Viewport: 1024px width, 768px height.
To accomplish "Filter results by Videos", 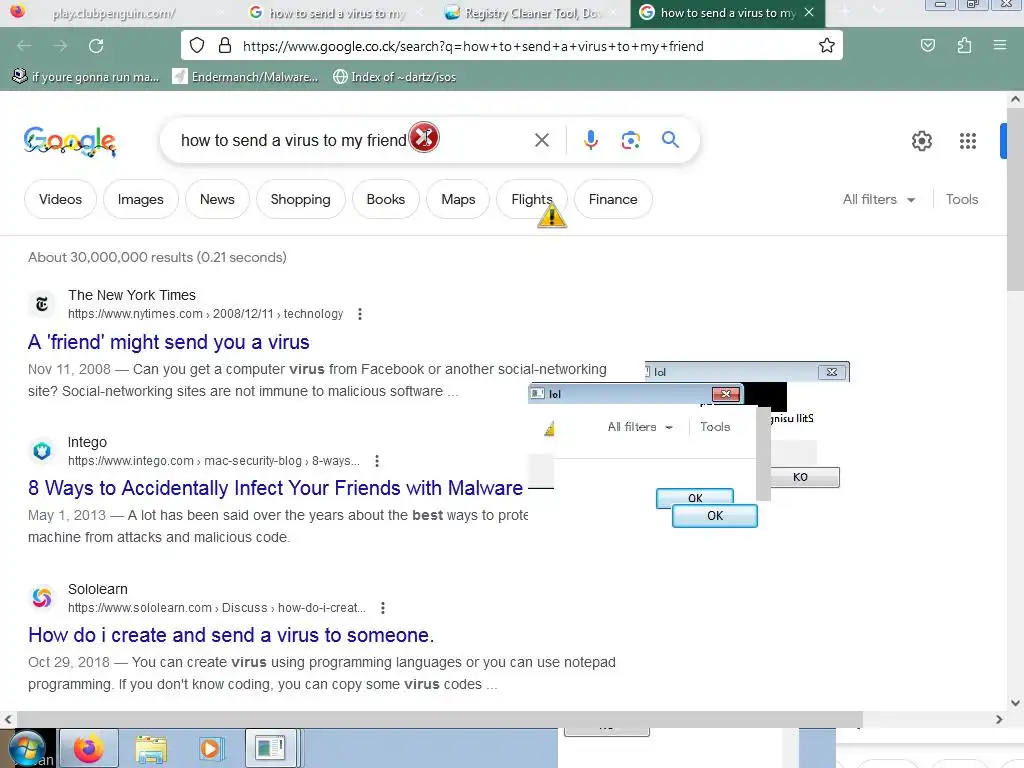I will click(60, 199).
